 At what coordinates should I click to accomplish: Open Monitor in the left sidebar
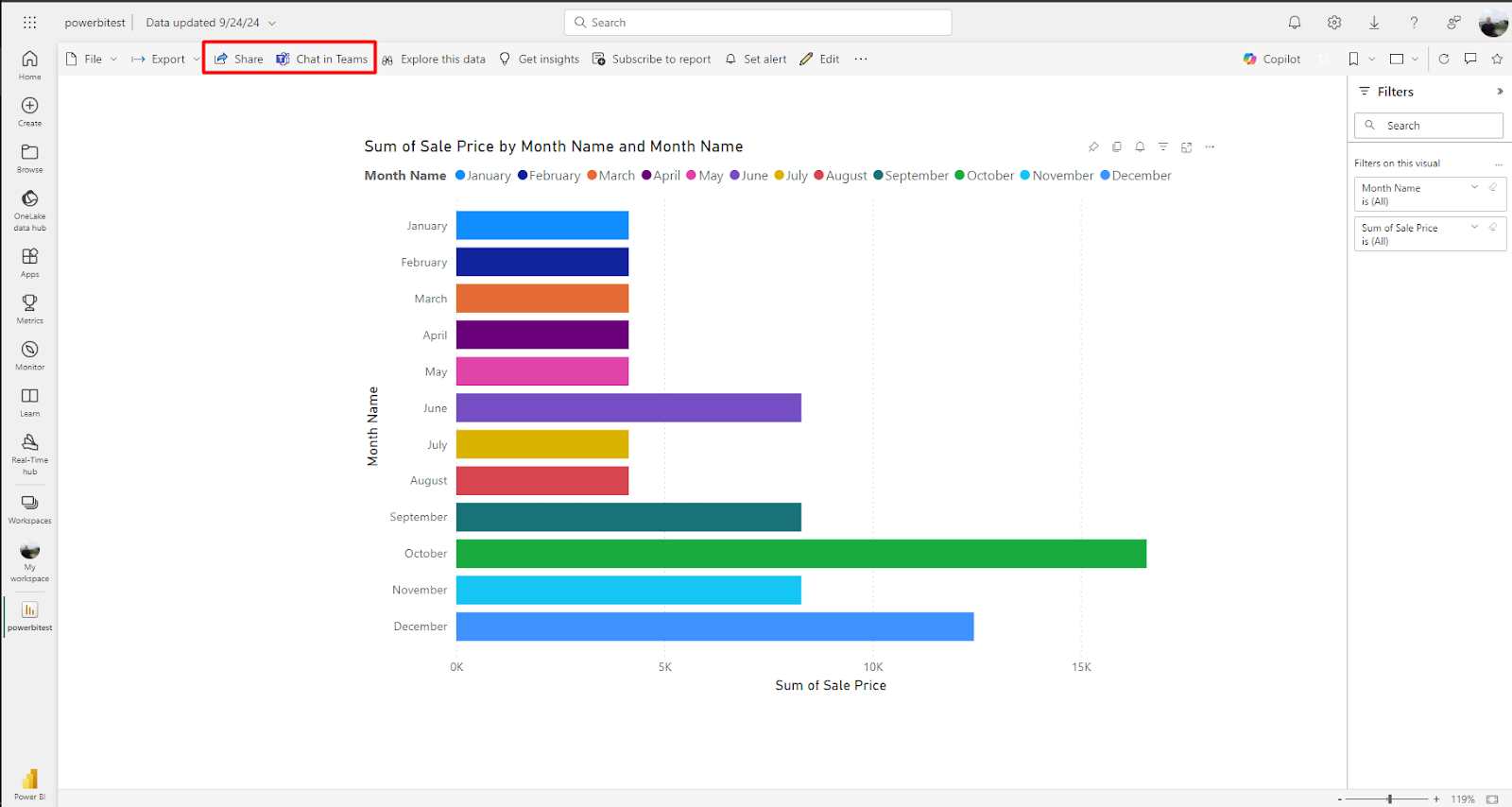pyautogui.click(x=29, y=354)
